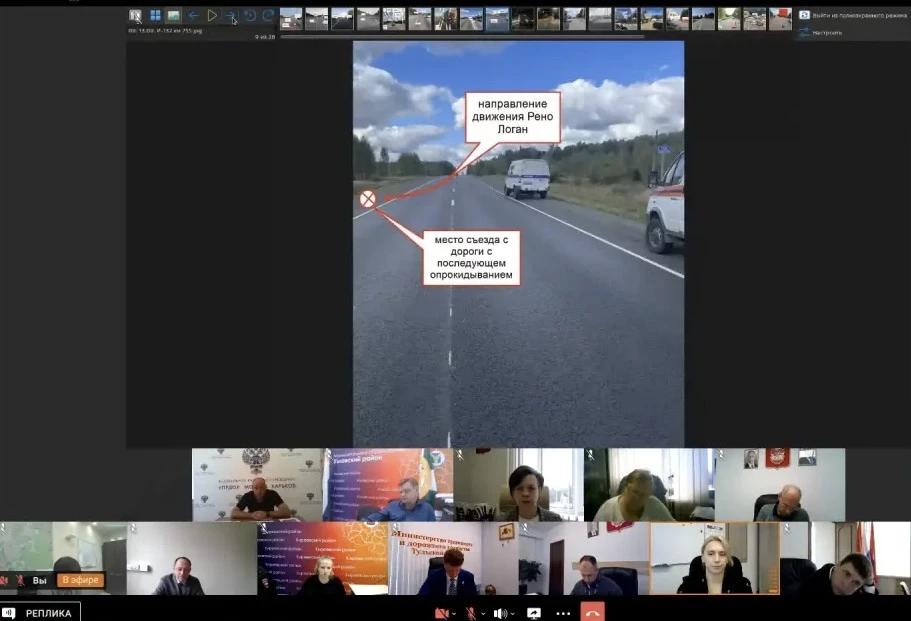Start the slideshow with play icon
The width and height of the screenshot is (911, 621).
[x=212, y=16]
